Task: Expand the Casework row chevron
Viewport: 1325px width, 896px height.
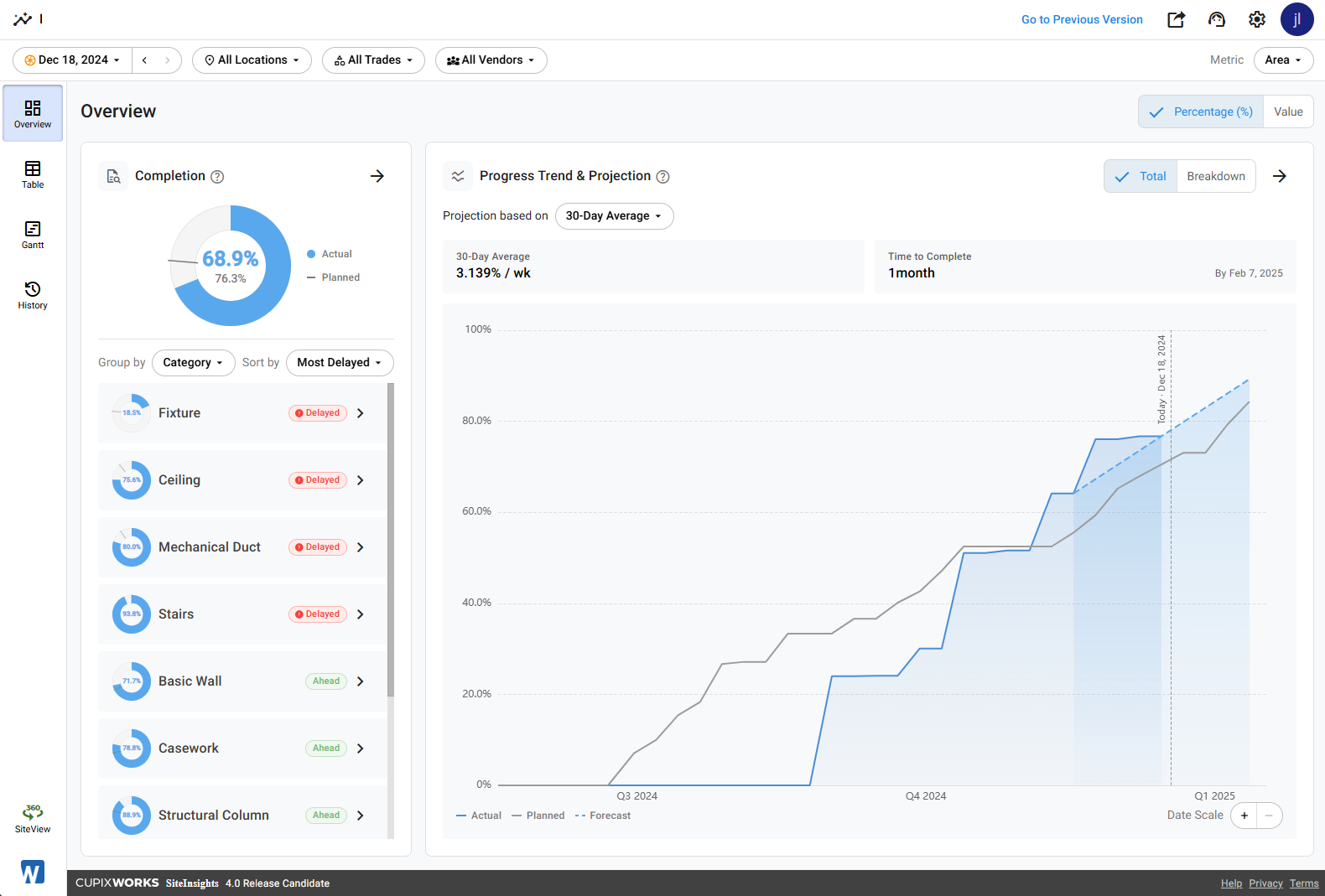Action: (x=361, y=748)
